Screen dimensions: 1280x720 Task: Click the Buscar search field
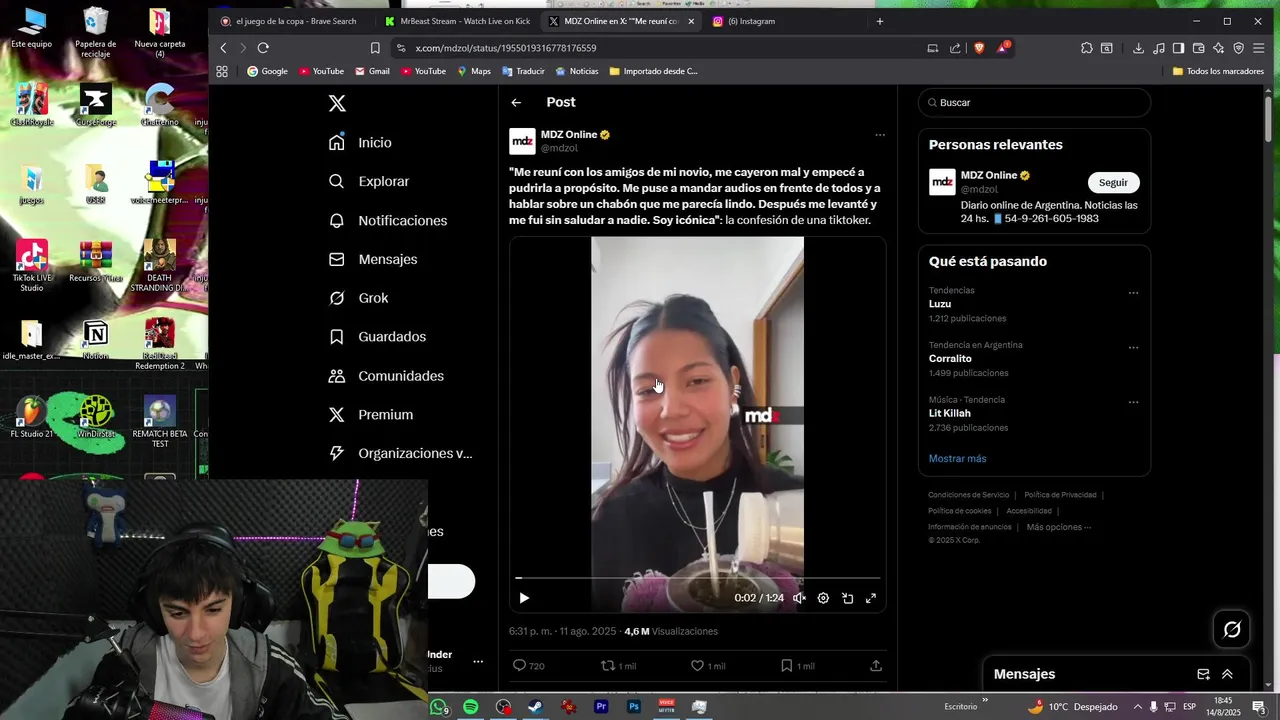pos(1034,103)
